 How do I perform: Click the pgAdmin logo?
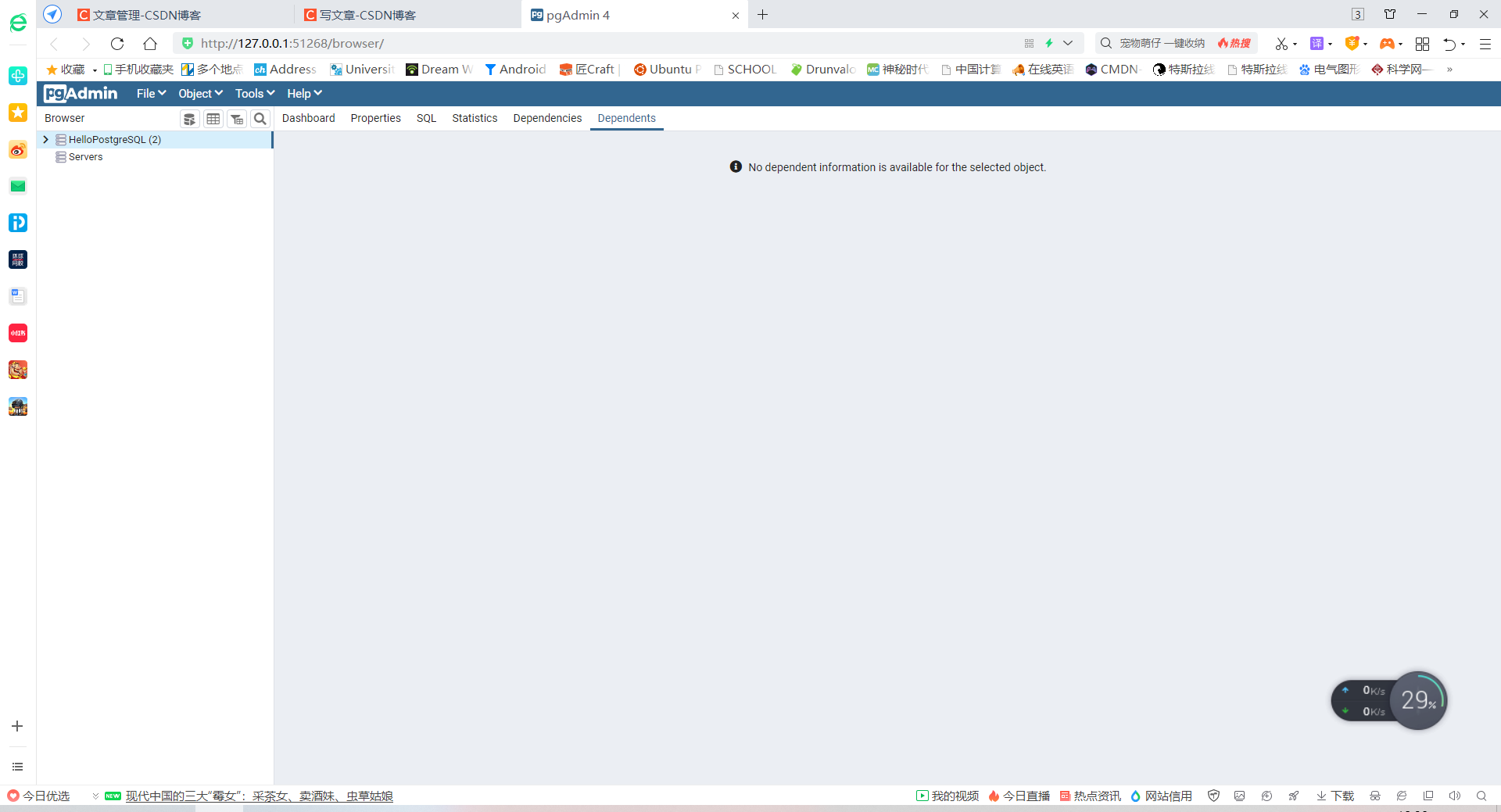pos(81,94)
